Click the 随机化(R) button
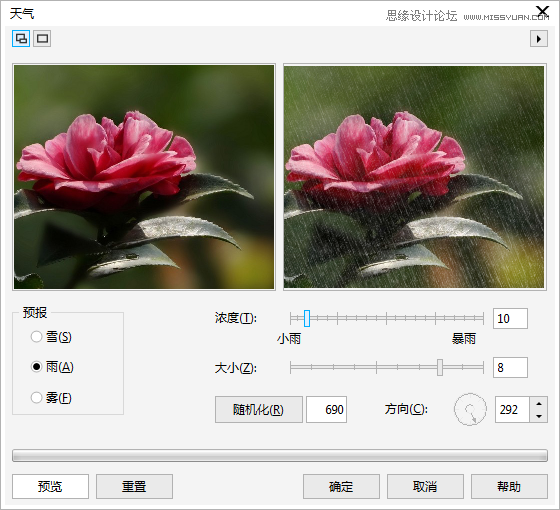This screenshot has width=560, height=510. pos(259,409)
